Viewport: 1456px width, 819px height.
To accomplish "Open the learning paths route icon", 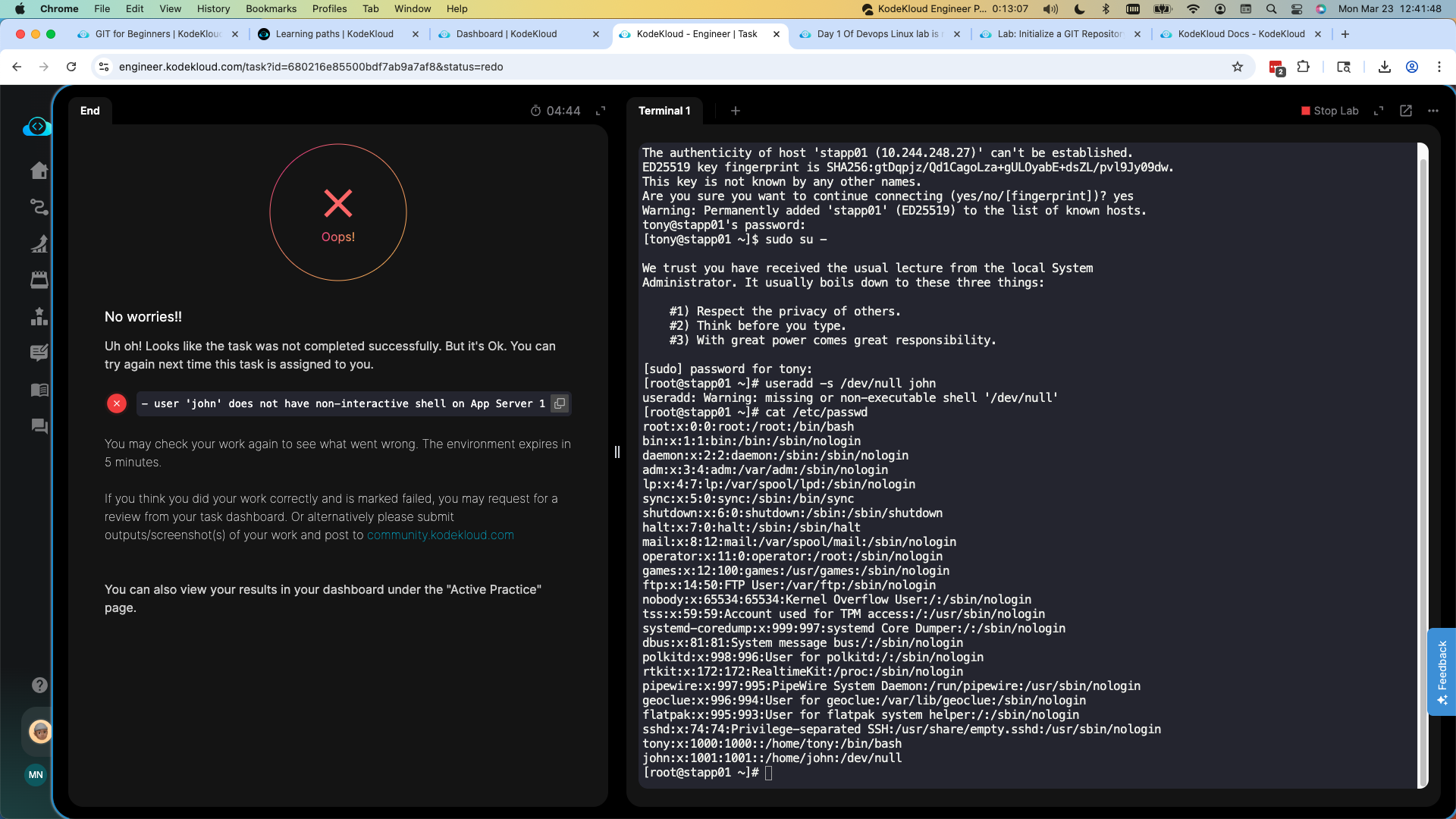I will point(39,207).
